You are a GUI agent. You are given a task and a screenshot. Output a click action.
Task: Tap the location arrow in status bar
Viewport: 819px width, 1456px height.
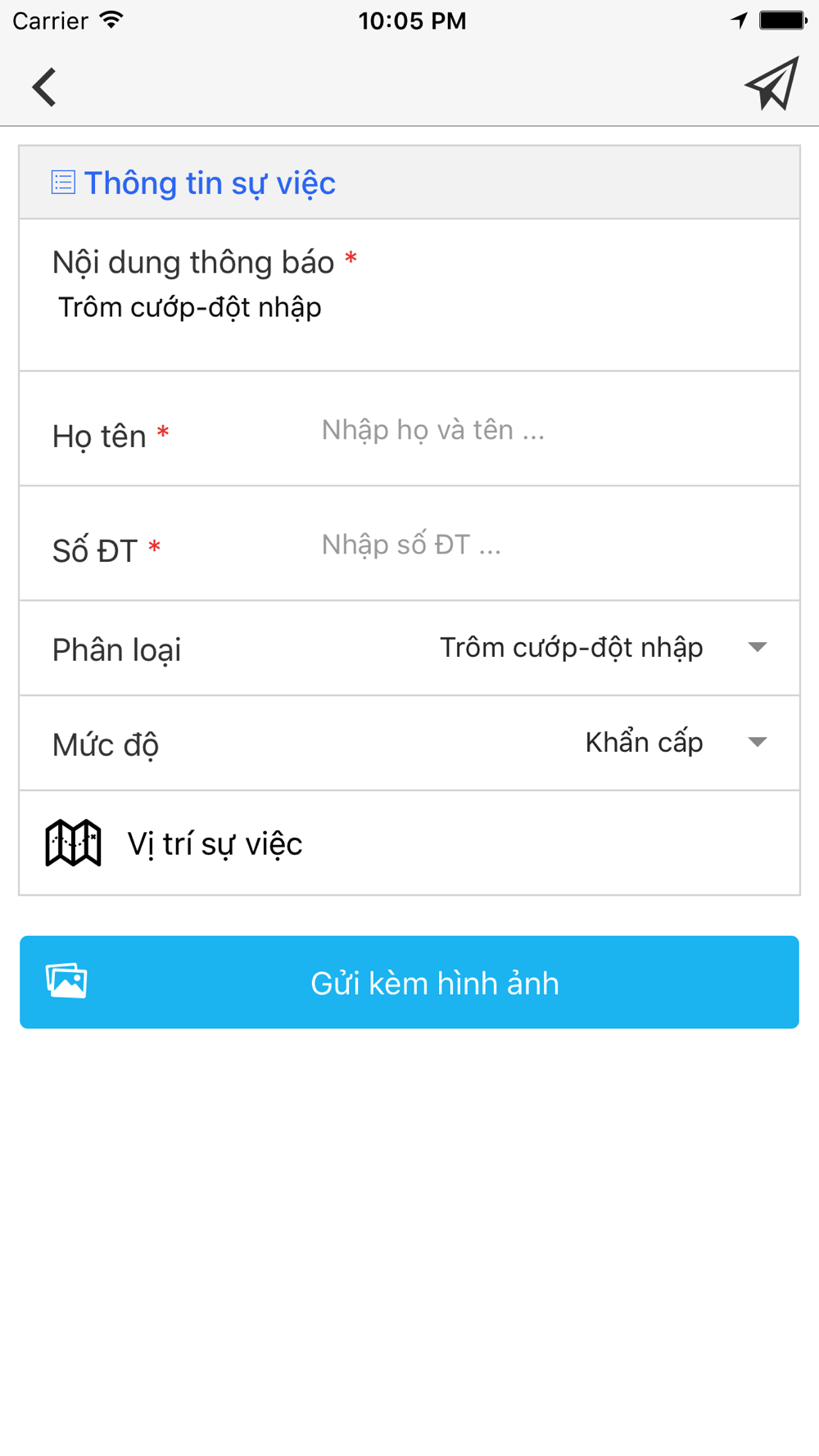coord(740,20)
